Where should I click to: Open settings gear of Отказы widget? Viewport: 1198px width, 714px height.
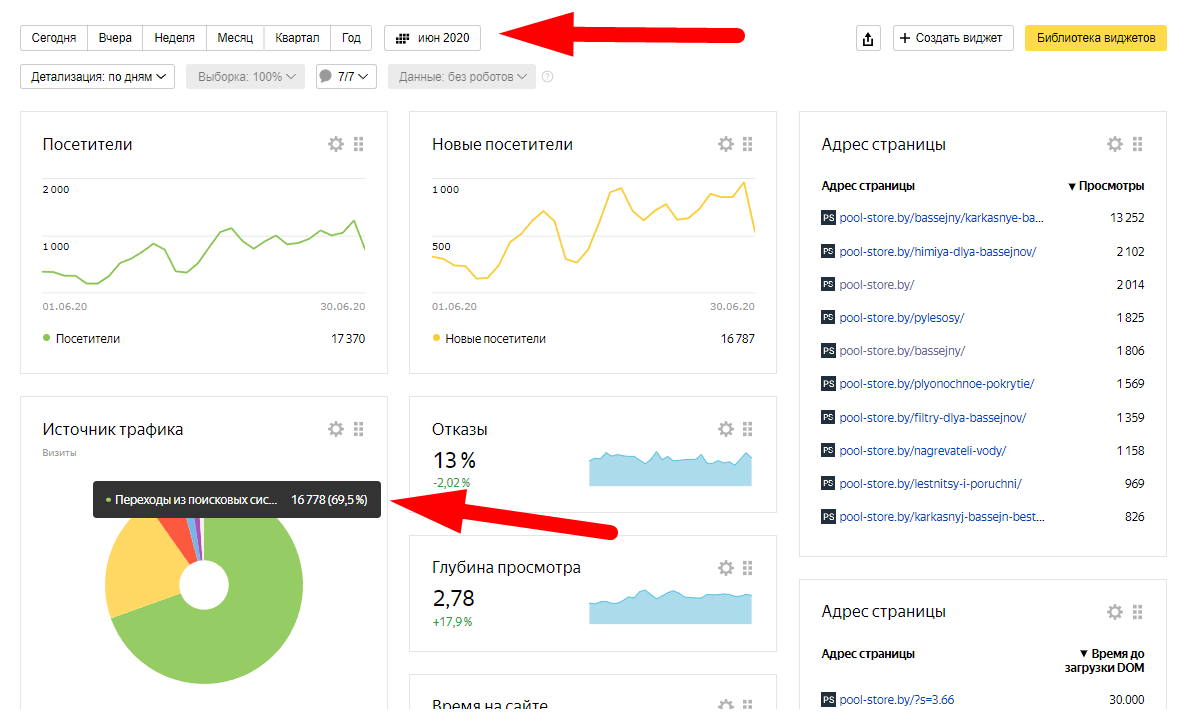coord(726,429)
